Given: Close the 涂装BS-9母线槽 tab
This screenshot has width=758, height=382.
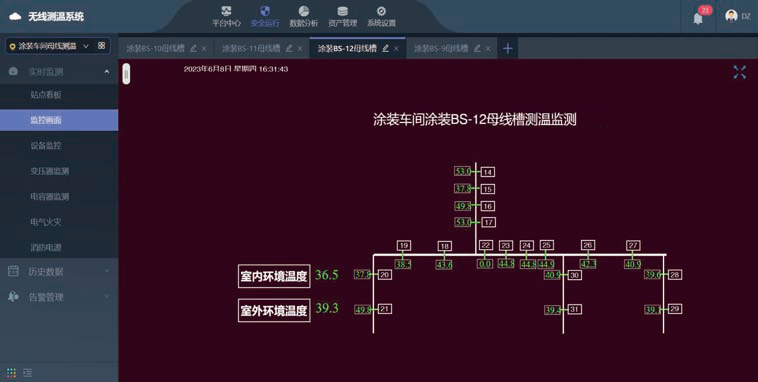Looking at the screenshot, I should [488, 48].
